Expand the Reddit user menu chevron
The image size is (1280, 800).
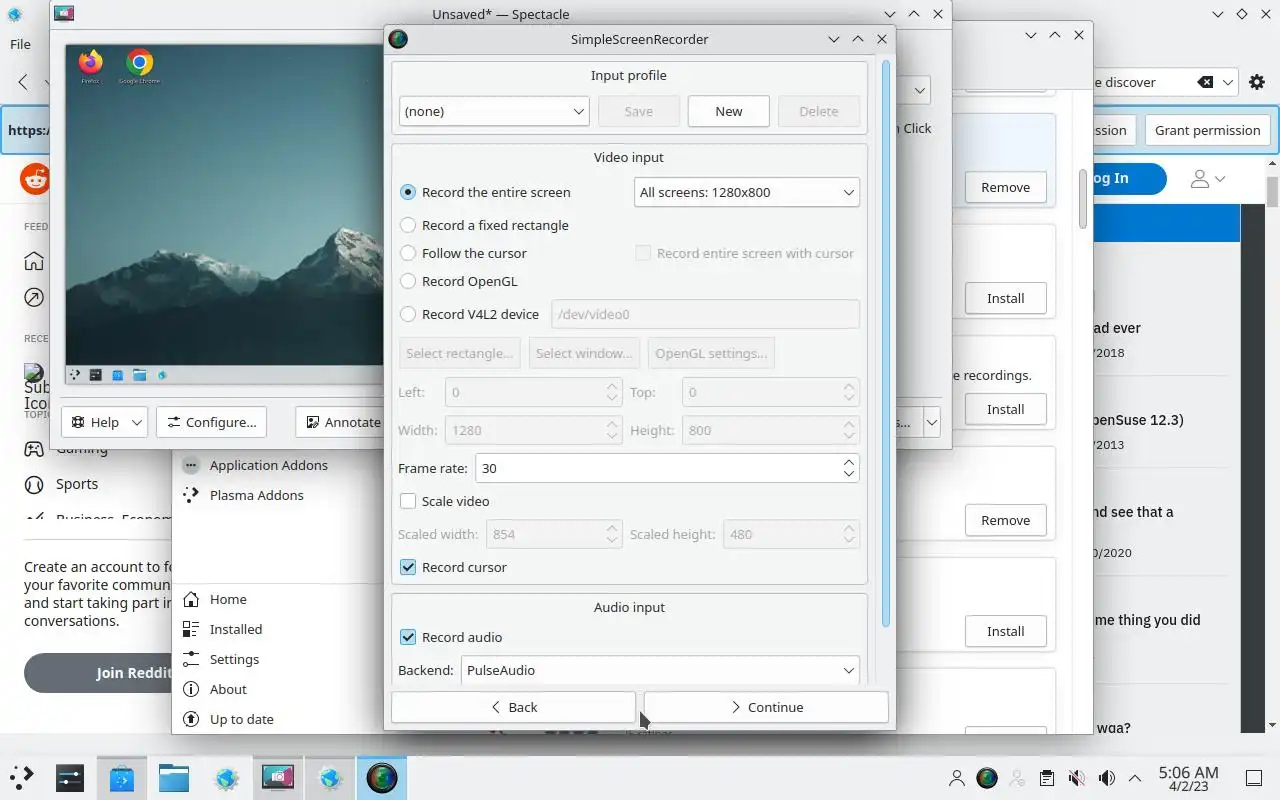click(x=1219, y=179)
